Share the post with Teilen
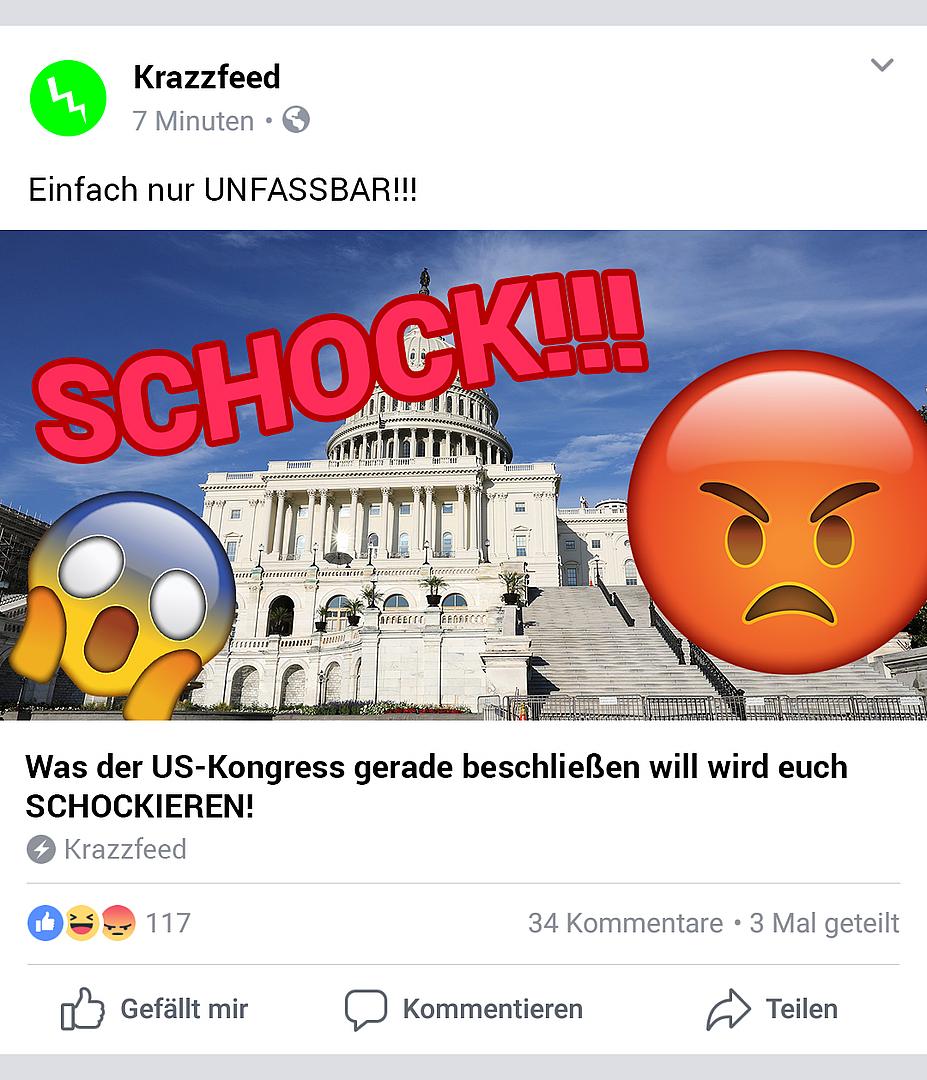The image size is (927, 1080). [772, 1009]
